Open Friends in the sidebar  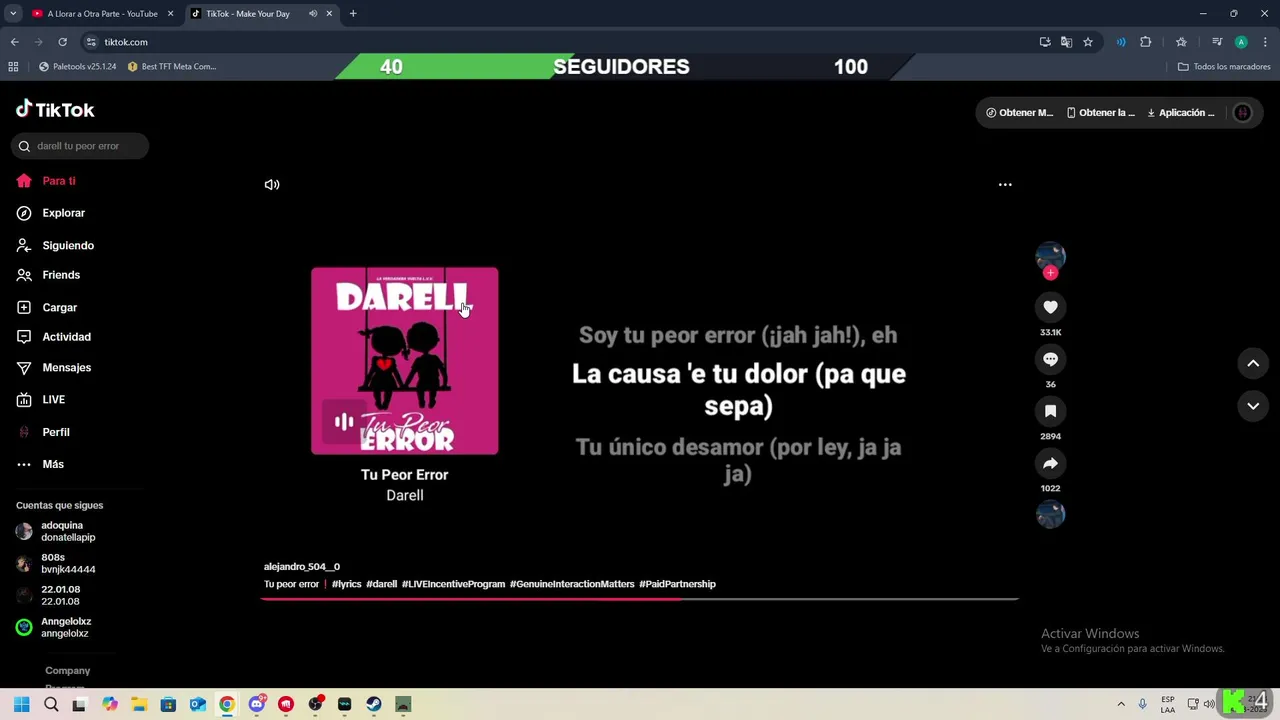point(48,275)
